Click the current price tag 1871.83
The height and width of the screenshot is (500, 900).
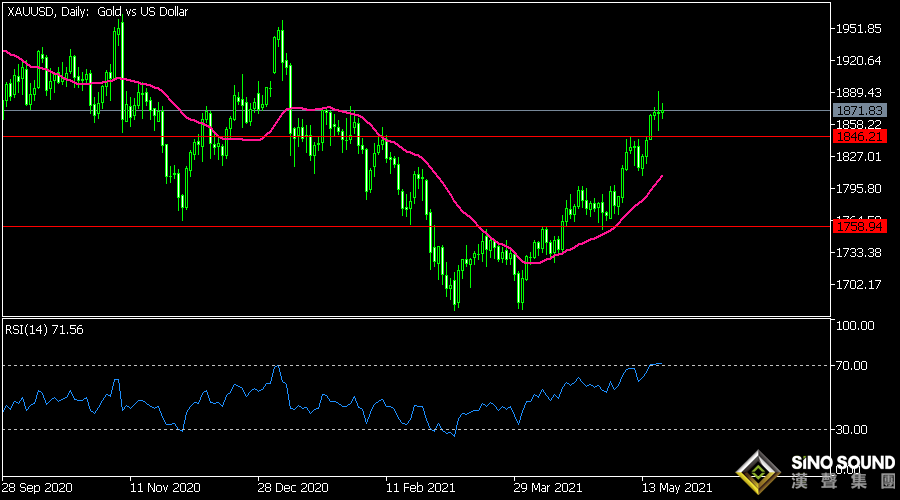pyautogui.click(x=859, y=110)
